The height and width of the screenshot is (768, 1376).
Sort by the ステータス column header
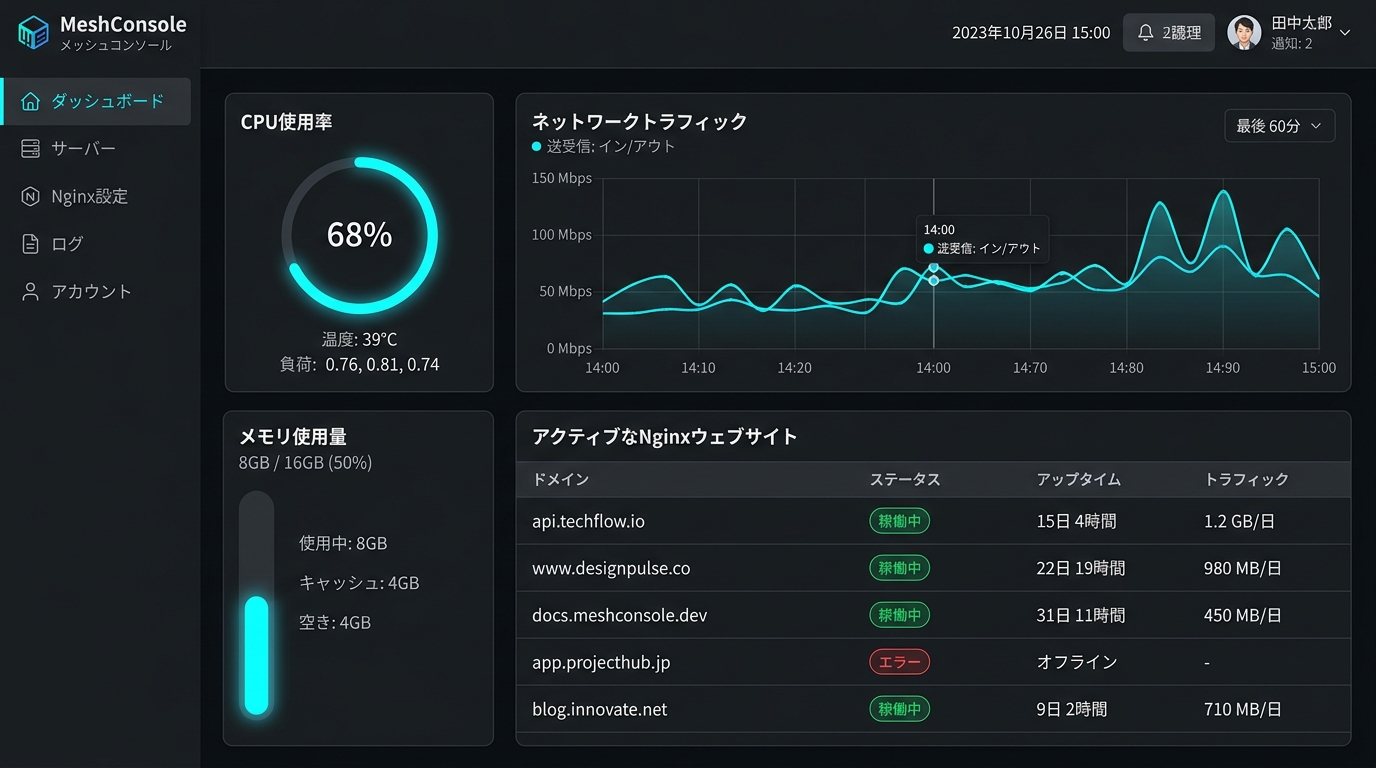905,479
